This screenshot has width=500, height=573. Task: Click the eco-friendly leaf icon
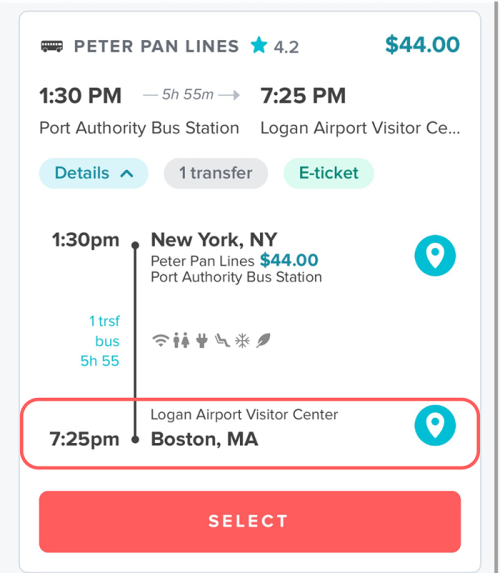click(263, 341)
